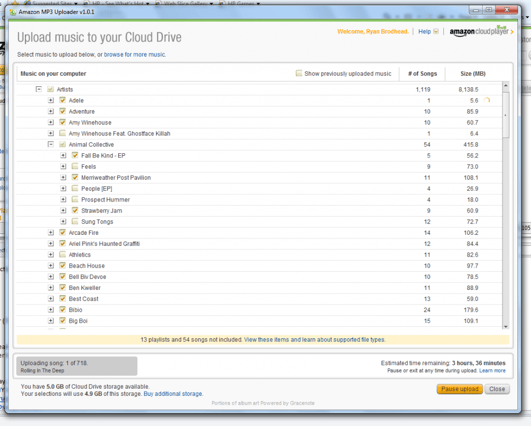Uncheck the Amy Winehouse checkbox
Image resolution: width=531 pixels, height=426 pixels.
(62, 122)
